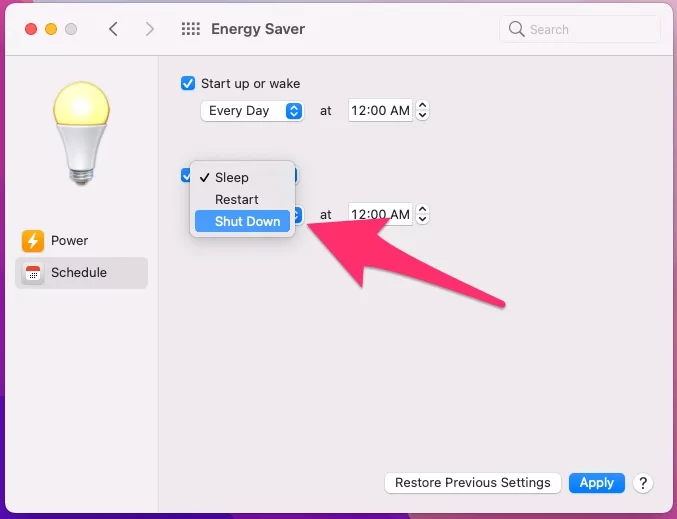
Task: Click the sleep time stepper arrows
Action: coord(422,214)
